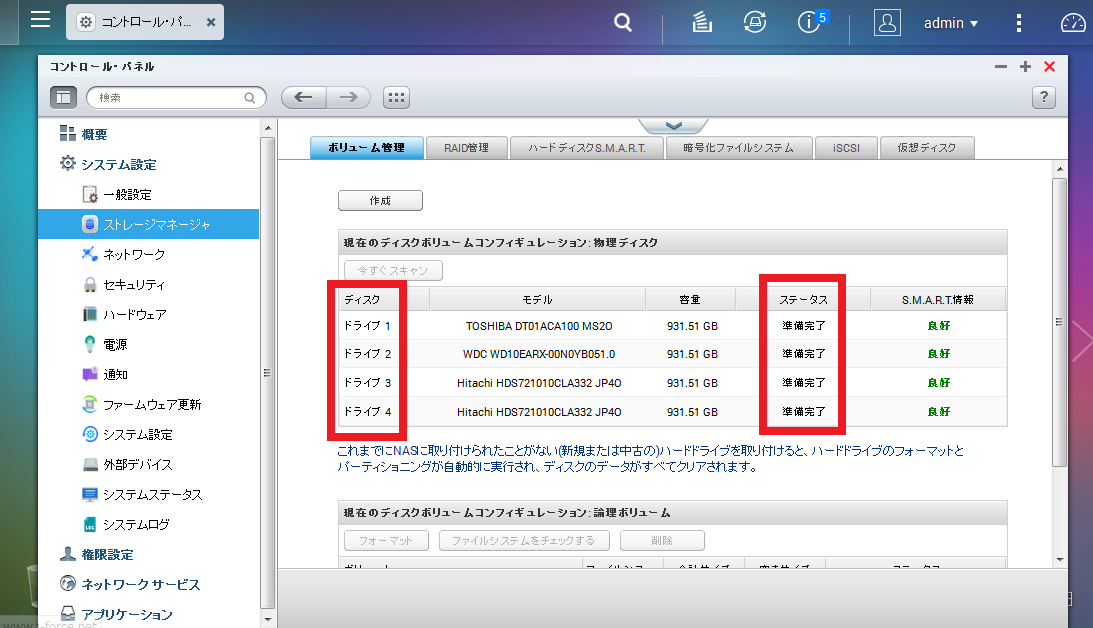The width and height of the screenshot is (1093, 628).
Task: Click the search input field
Action: [176, 98]
